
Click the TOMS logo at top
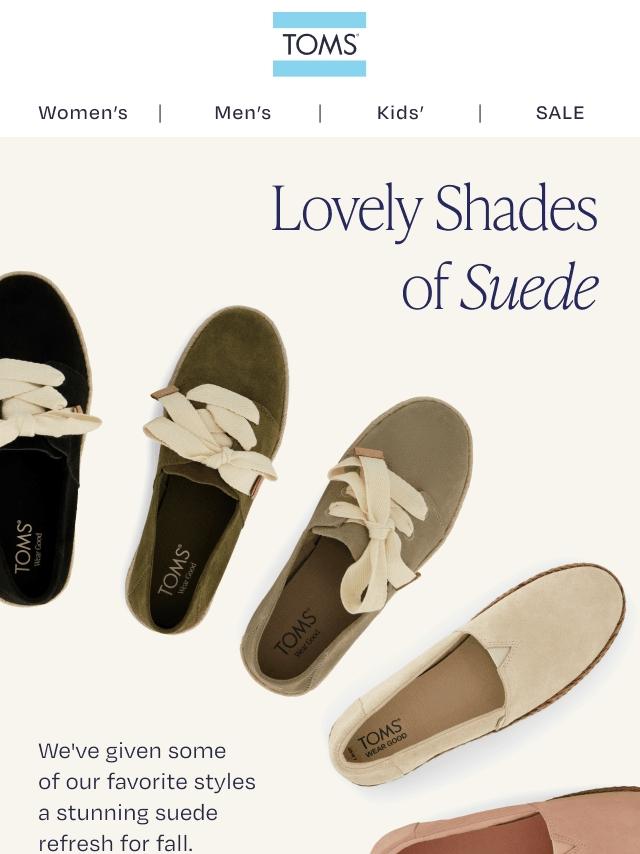[x=319, y=44]
